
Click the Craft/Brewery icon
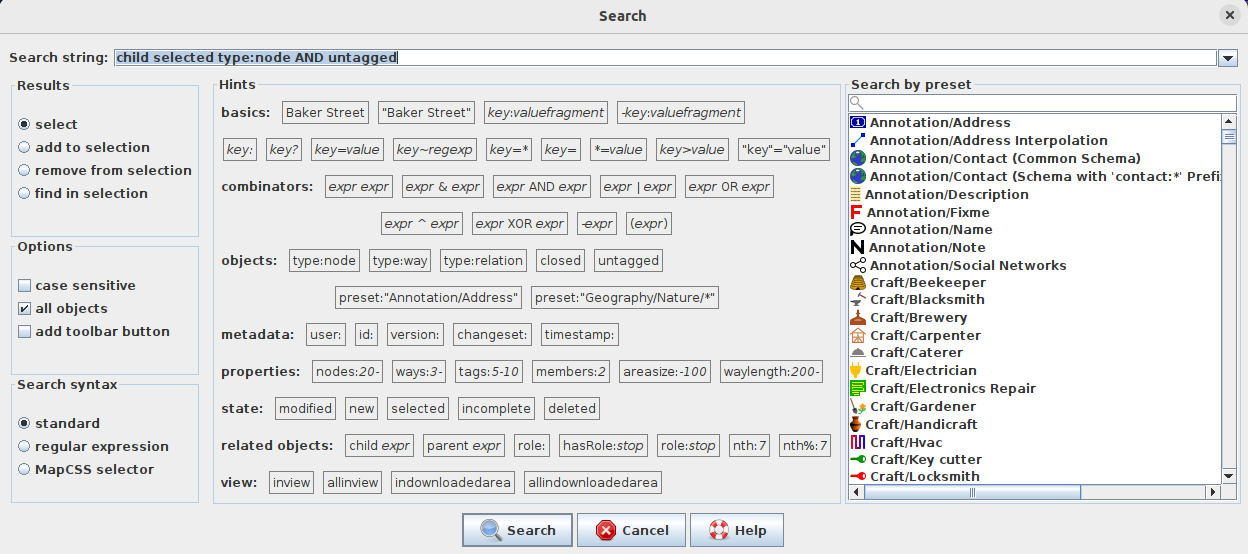tap(857, 318)
